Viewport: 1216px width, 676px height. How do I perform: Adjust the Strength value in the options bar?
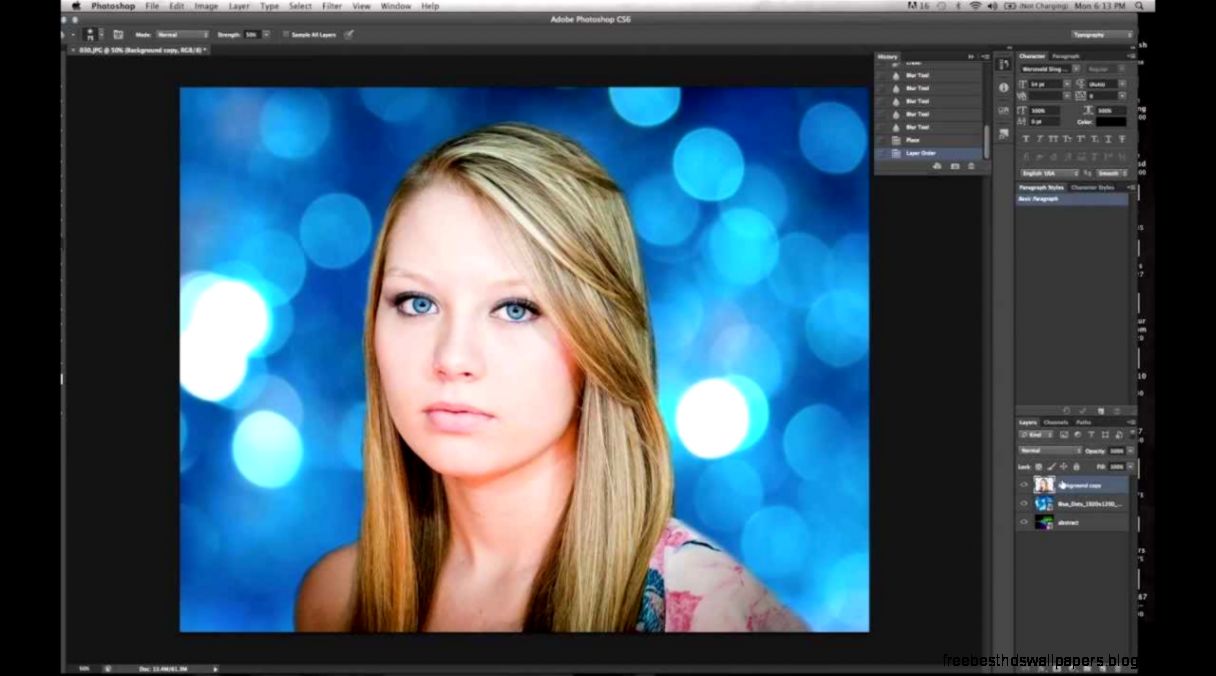[x=250, y=33]
